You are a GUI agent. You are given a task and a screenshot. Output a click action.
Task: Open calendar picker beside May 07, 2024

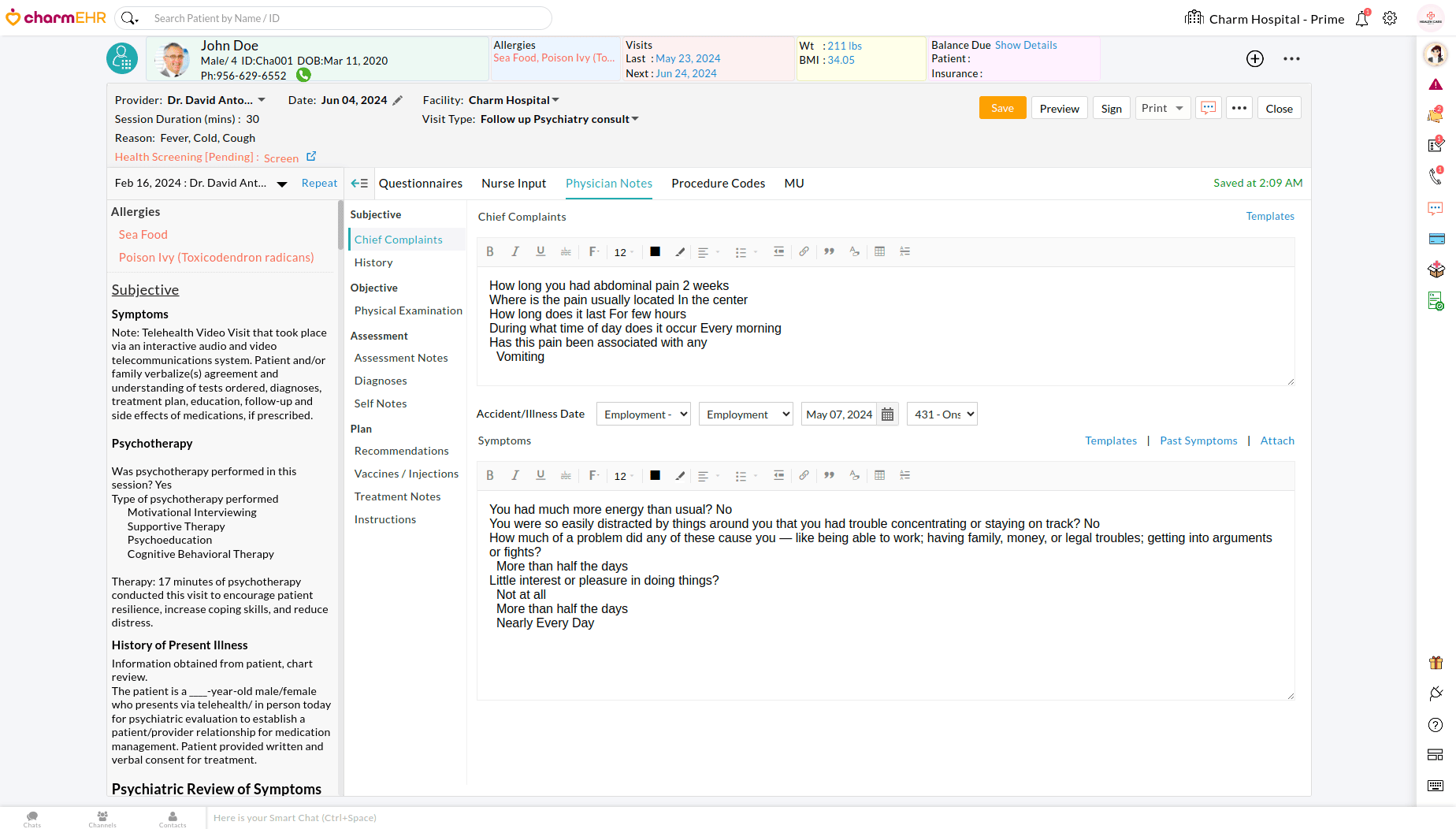(x=887, y=414)
